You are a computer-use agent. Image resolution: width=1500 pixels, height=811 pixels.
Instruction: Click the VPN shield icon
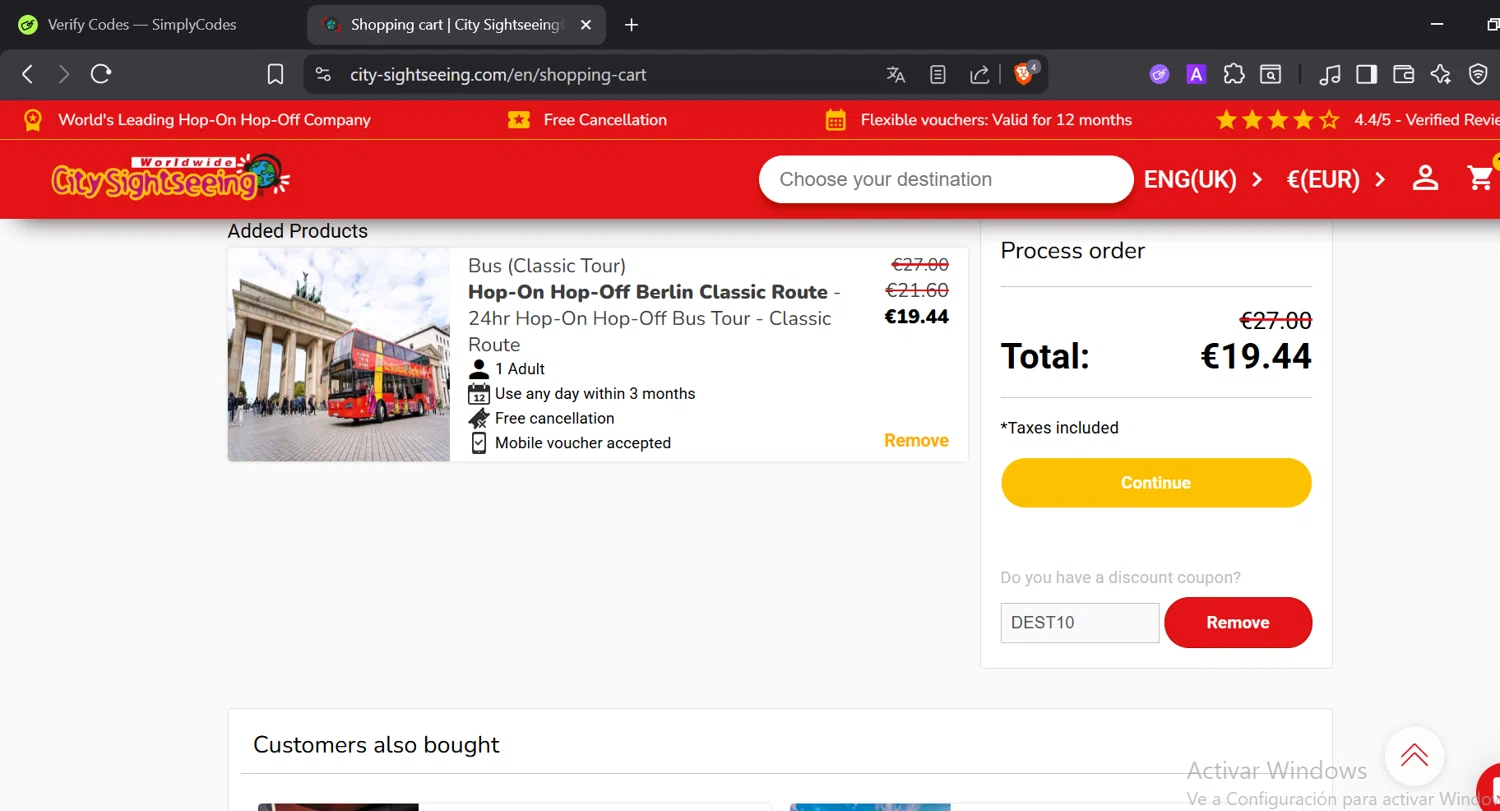pyautogui.click(x=1478, y=74)
